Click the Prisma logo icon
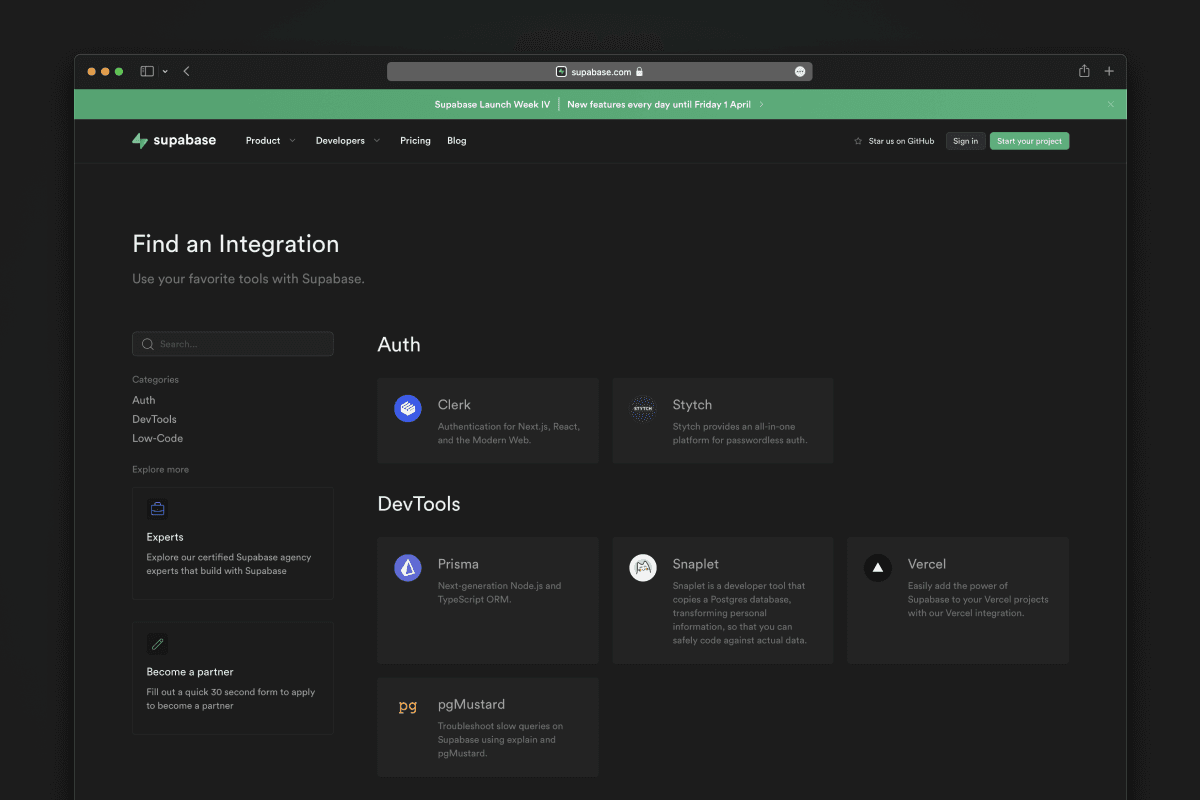Image resolution: width=1200 pixels, height=800 pixels. click(x=407, y=568)
